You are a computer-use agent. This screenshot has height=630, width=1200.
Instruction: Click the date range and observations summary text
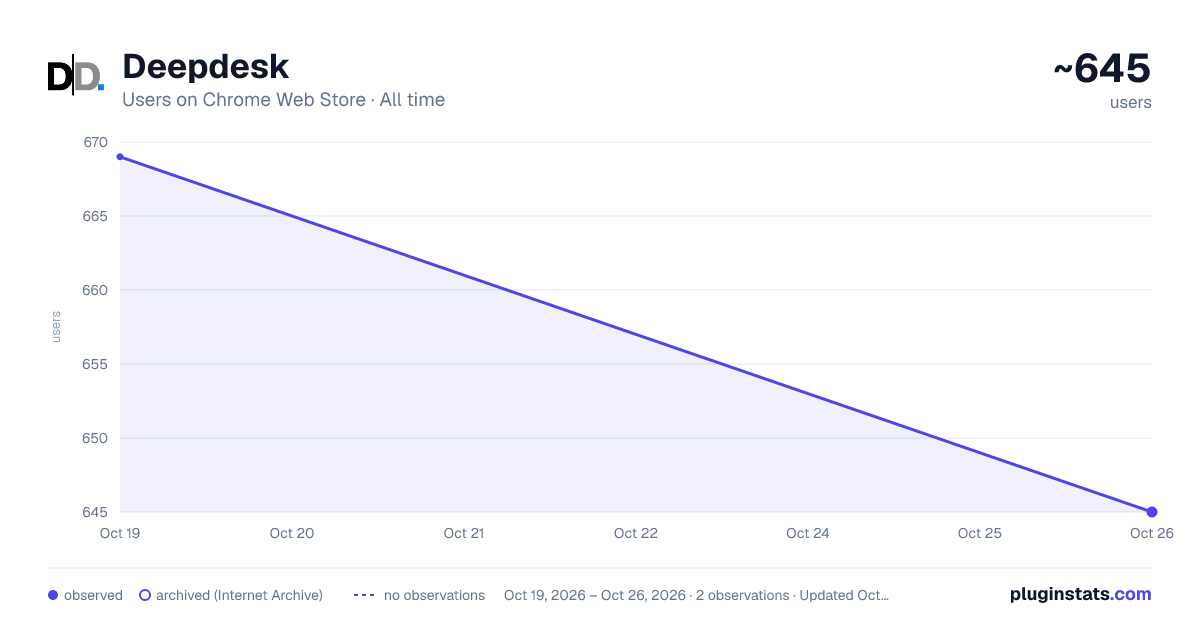(x=696, y=595)
